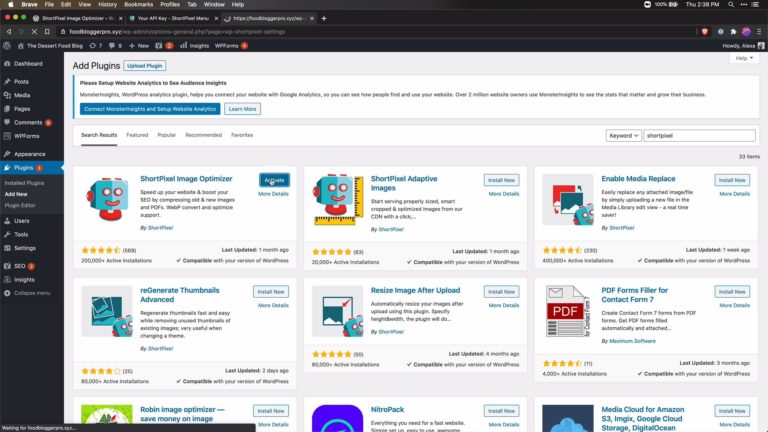Install reGenerate Thumbnails Advanced
Screen dimensions: 768x432
(271, 292)
